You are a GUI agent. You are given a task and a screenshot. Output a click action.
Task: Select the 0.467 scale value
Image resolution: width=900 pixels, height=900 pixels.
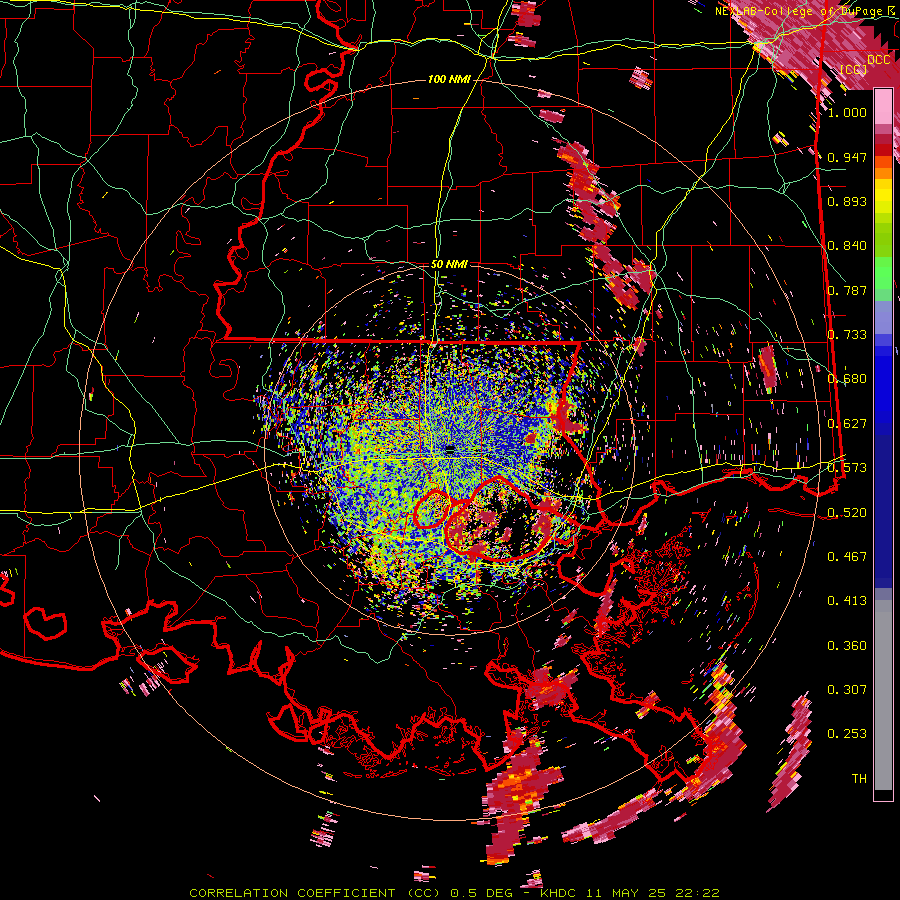847,557
